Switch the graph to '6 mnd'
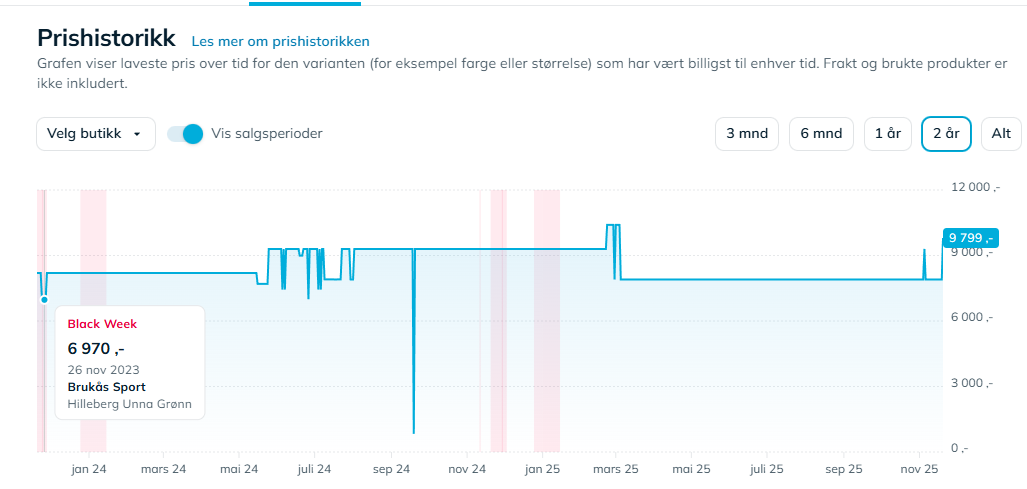 click(821, 133)
